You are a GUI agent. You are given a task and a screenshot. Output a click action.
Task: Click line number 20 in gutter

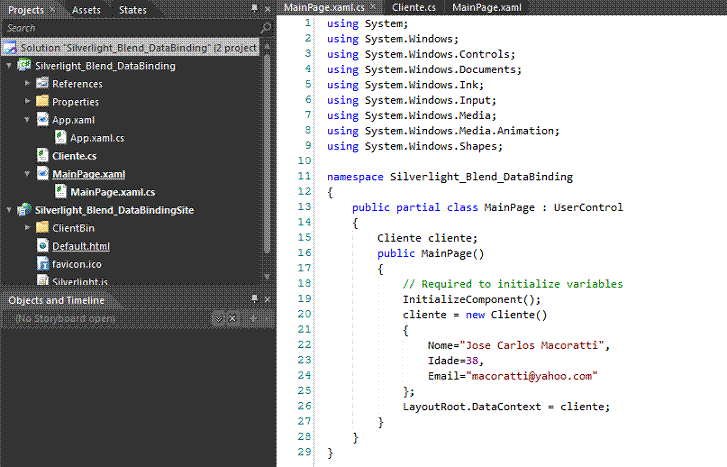pyautogui.click(x=304, y=314)
